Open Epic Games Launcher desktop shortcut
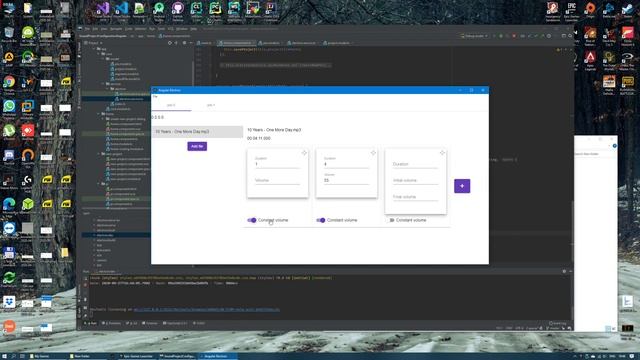The height and width of the screenshot is (360, 640). pos(571,10)
